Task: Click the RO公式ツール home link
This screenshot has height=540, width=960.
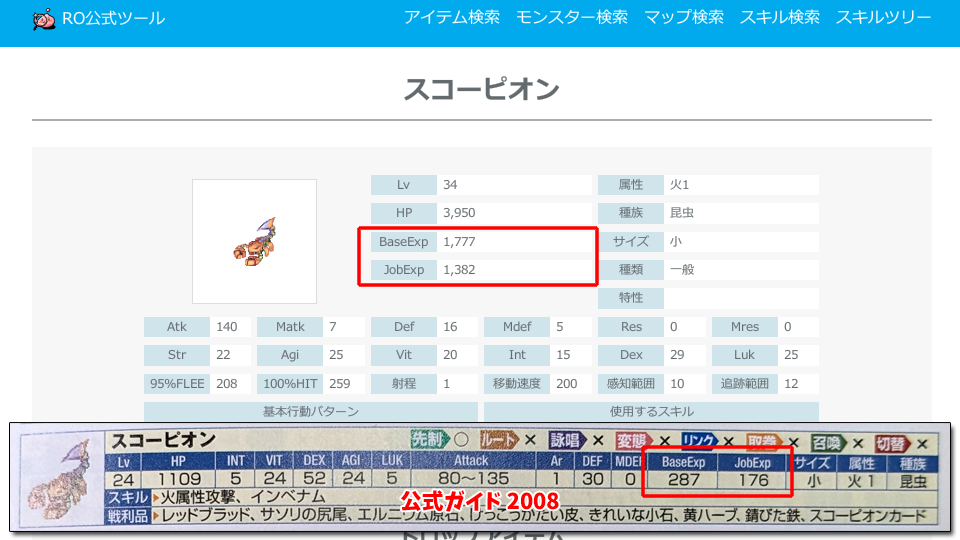Action: pos(113,18)
